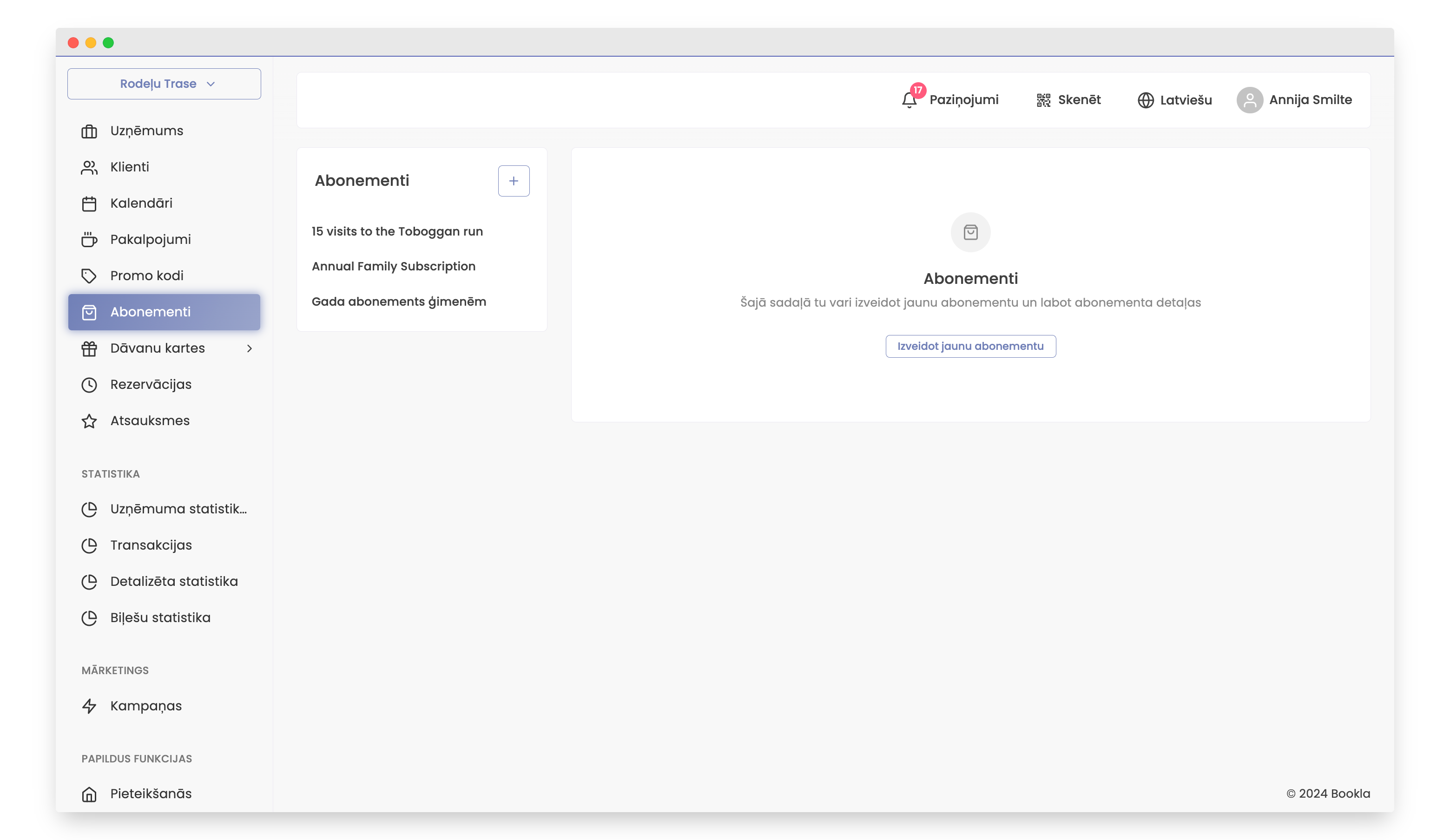The image size is (1450, 840).
Task: Click the notifications bell icon
Action: click(909, 100)
